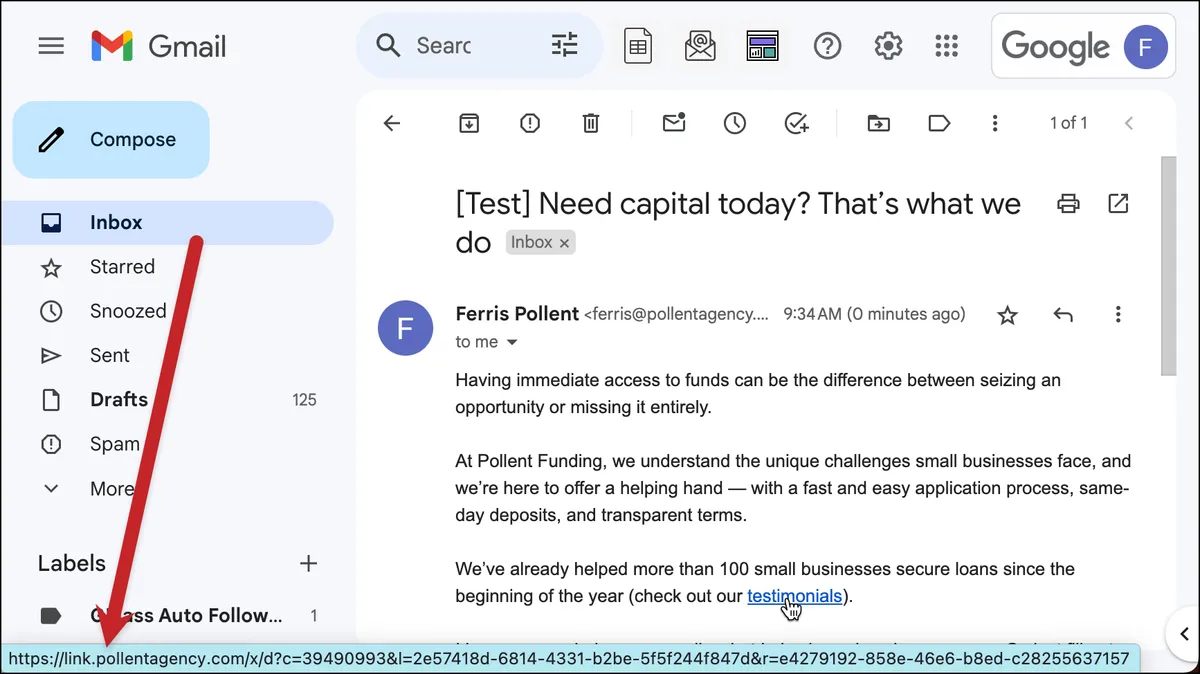The height and width of the screenshot is (674, 1200).
Task: Click the Compose button
Action: coord(111,140)
